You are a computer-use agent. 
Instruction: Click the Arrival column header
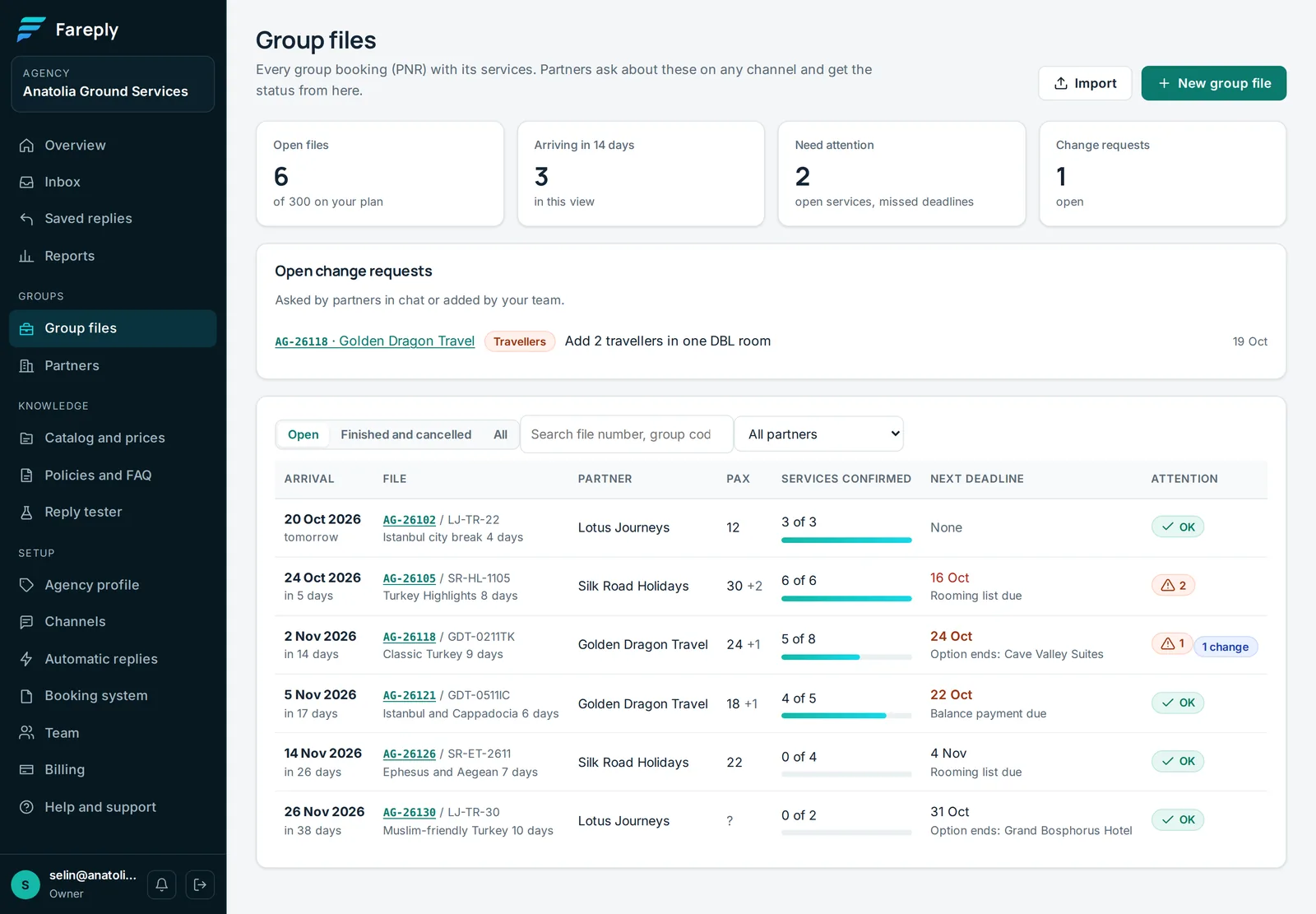[309, 479]
